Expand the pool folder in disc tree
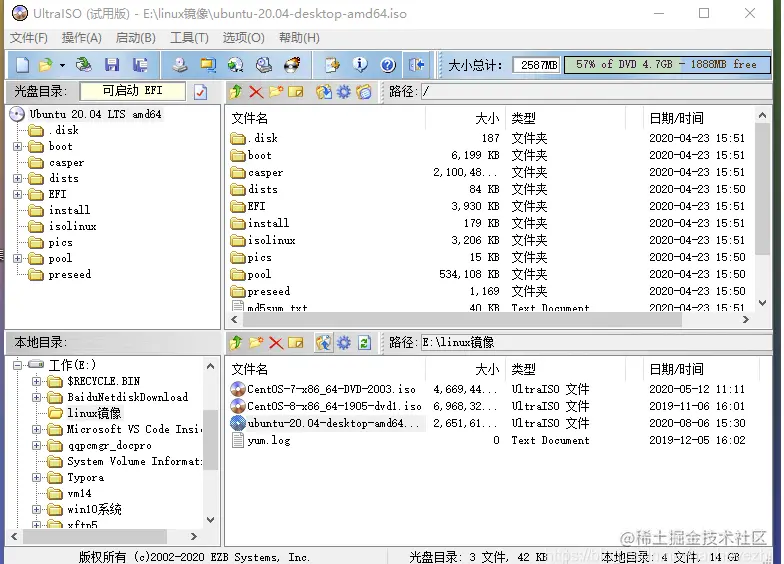This screenshot has width=784, height=564. (18, 258)
